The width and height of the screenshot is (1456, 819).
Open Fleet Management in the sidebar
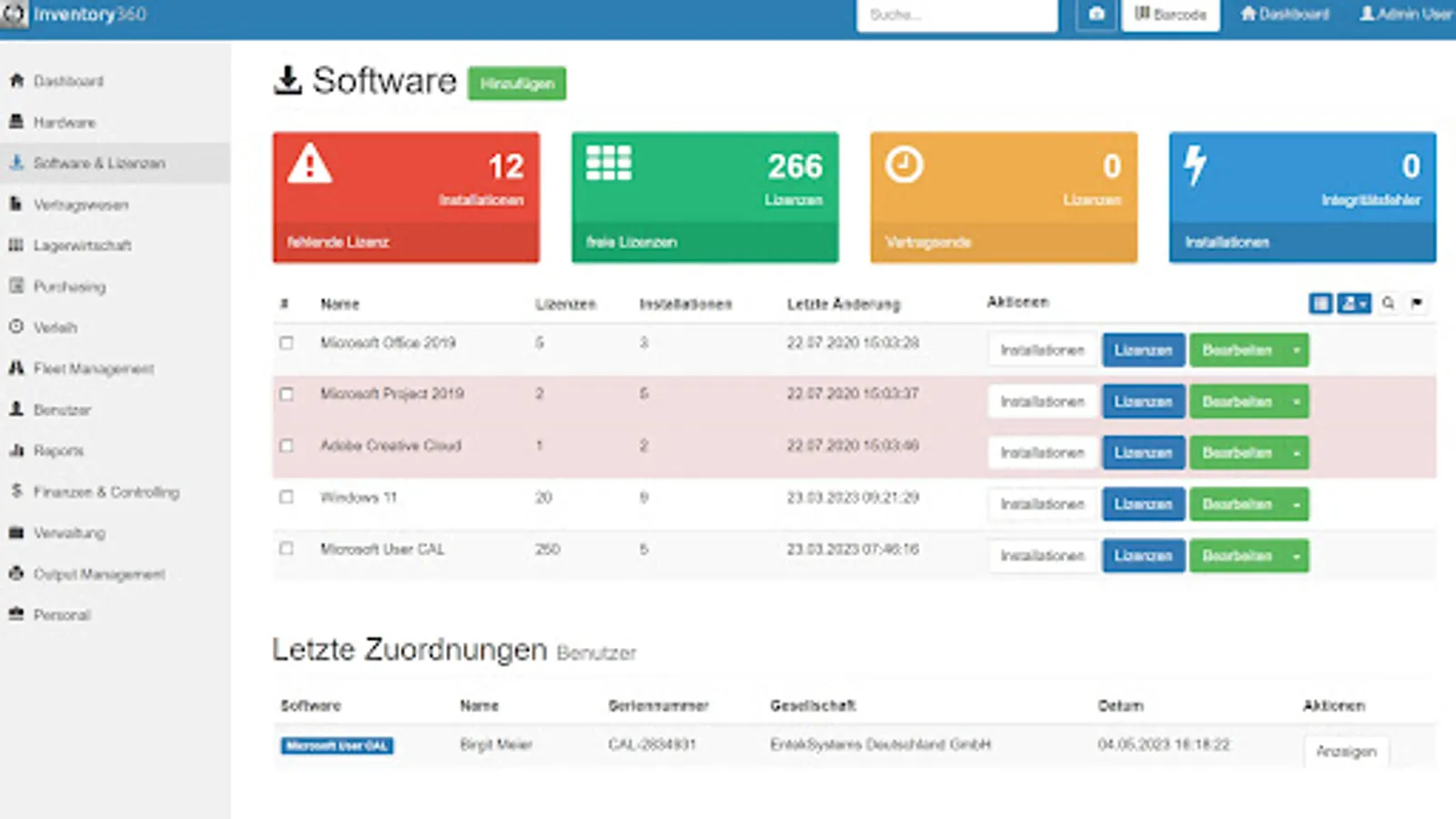94,369
